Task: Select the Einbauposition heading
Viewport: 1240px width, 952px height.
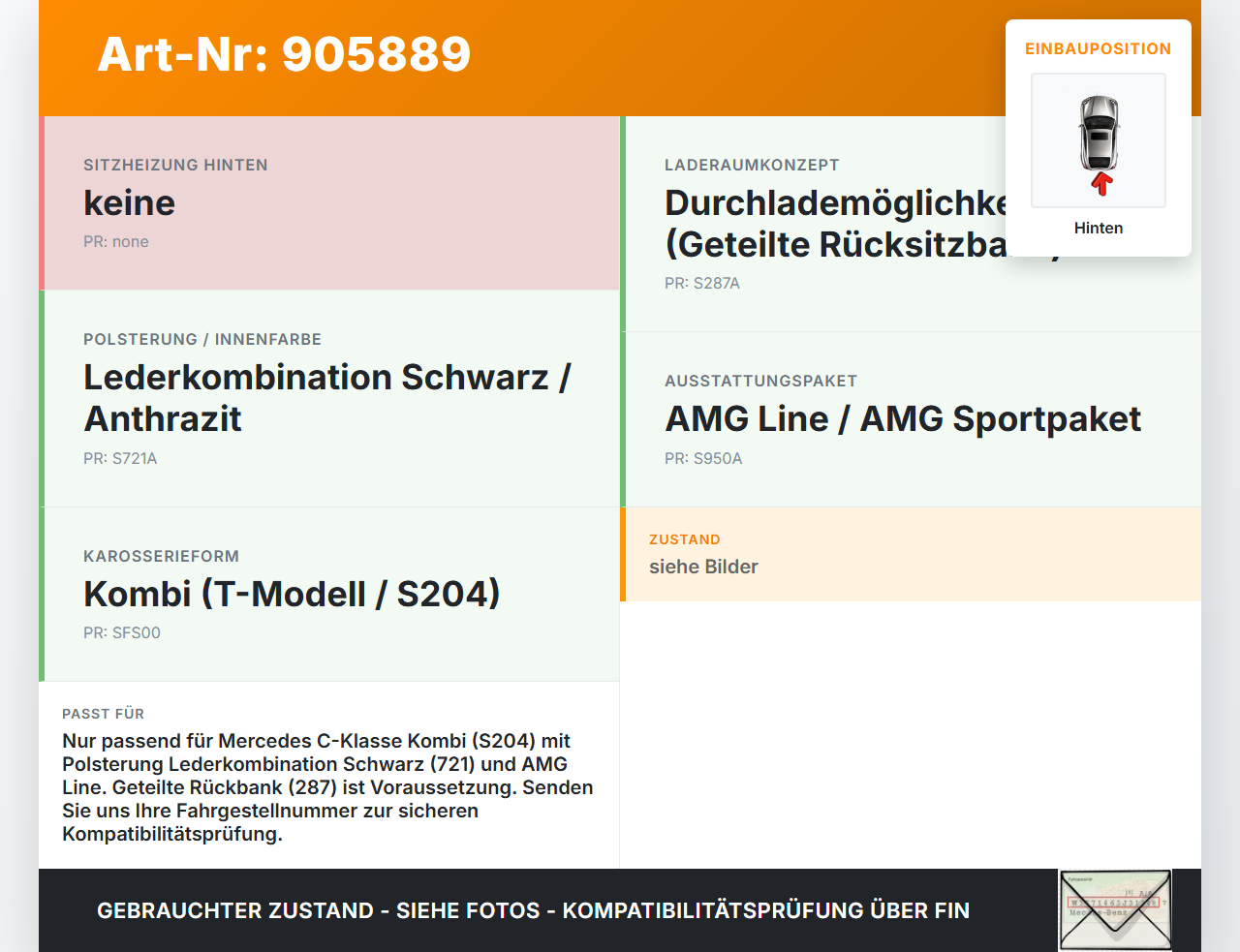Action: tap(1099, 48)
